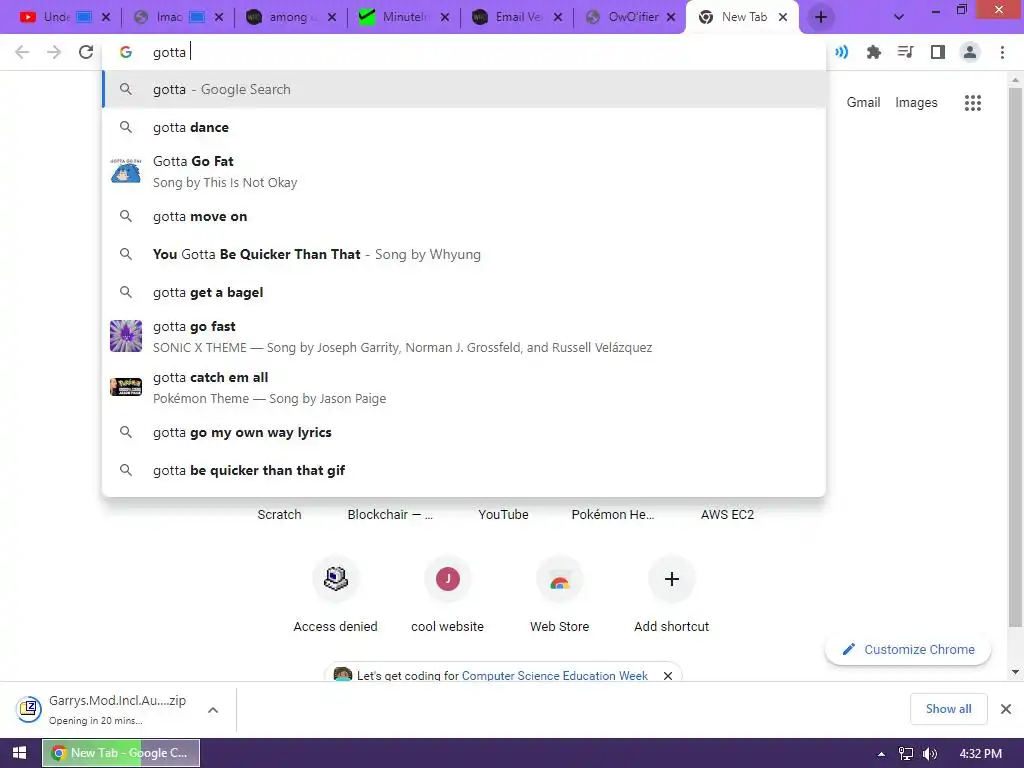
Task: Click the YouTube shortcut label
Action: point(504,515)
